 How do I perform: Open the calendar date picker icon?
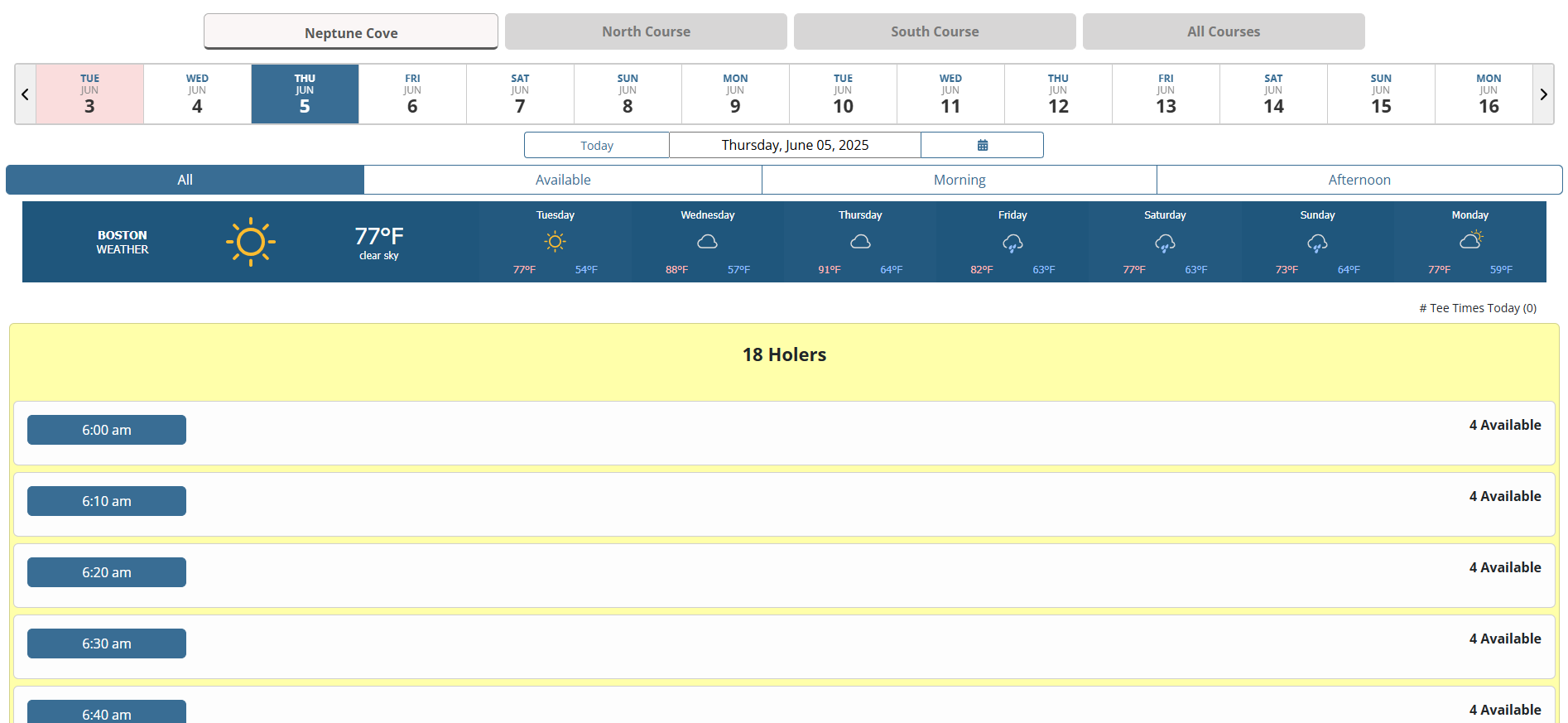pyautogui.click(x=982, y=145)
